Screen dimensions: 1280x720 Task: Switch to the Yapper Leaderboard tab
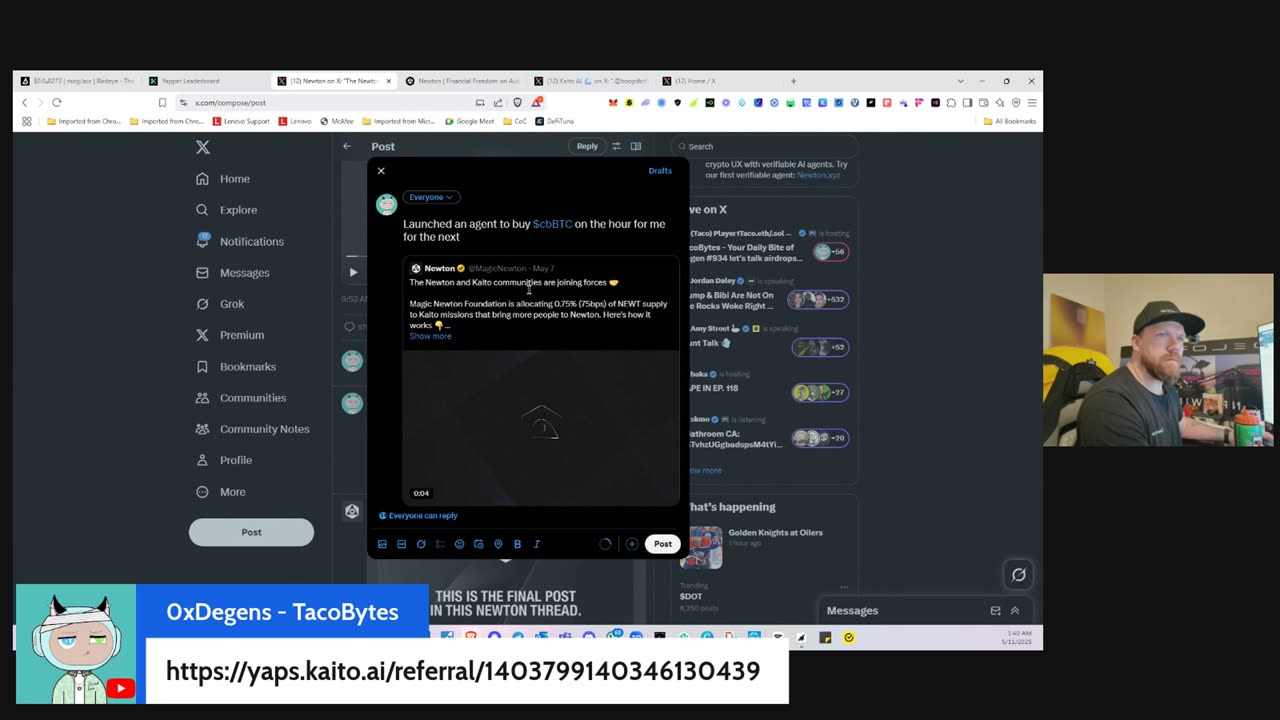click(x=205, y=81)
